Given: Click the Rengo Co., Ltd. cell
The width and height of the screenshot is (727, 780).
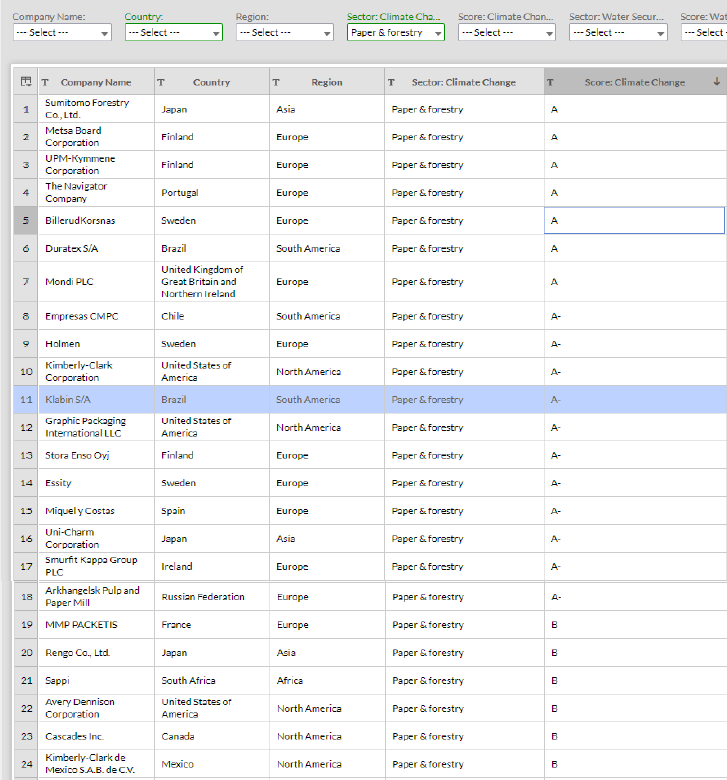Looking at the screenshot, I should coord(97,652).
